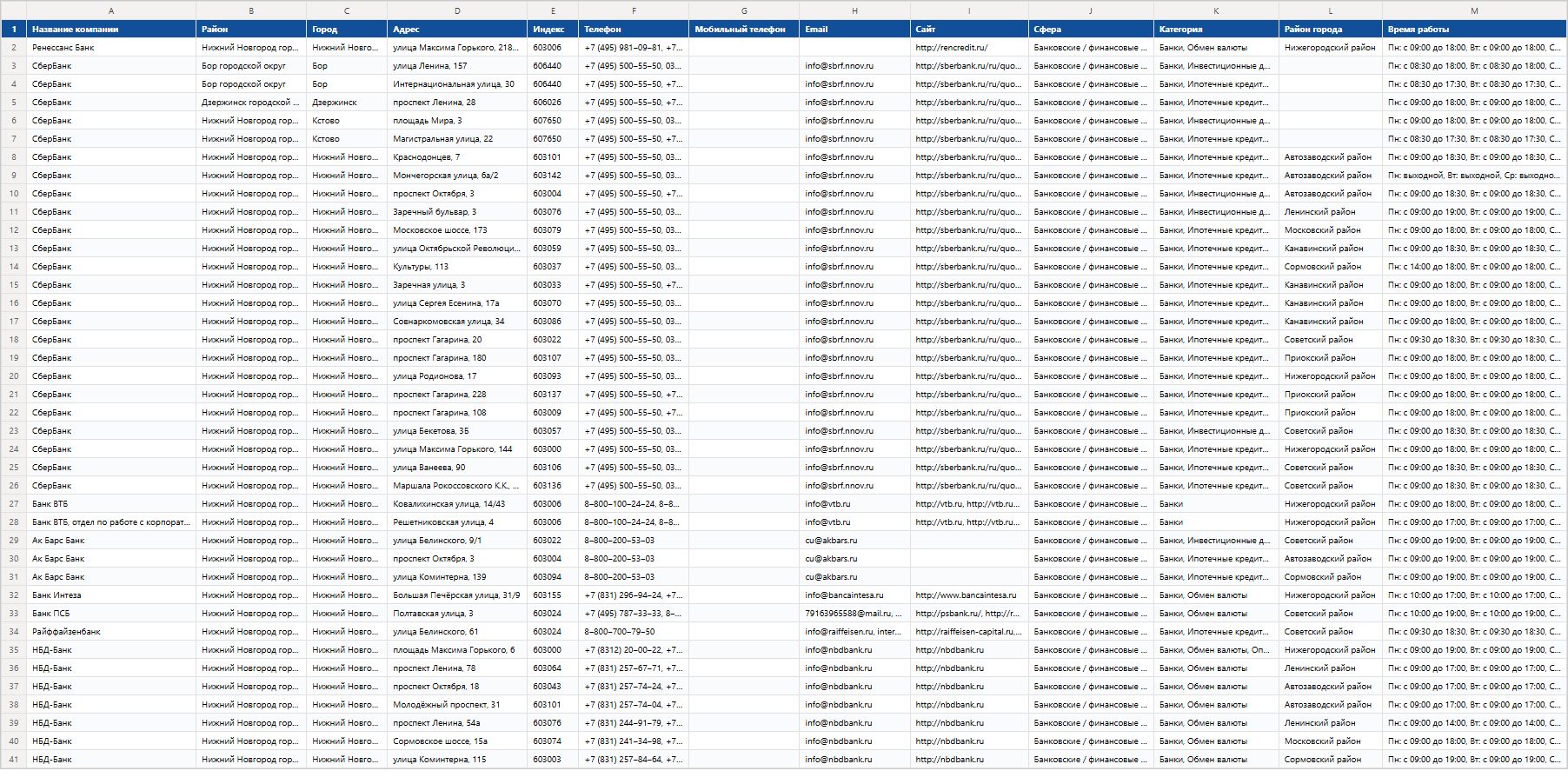Select address 'проспект Ленина, 78'

(x=457, y=668)
